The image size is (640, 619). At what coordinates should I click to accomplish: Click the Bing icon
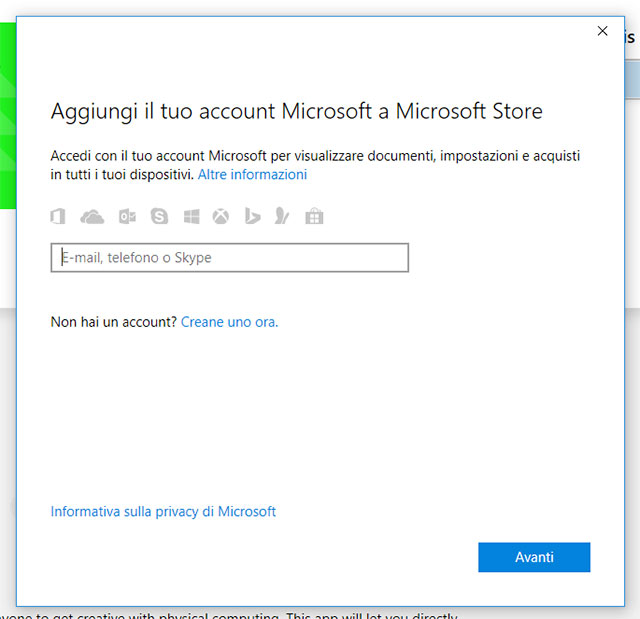point(252,216)
